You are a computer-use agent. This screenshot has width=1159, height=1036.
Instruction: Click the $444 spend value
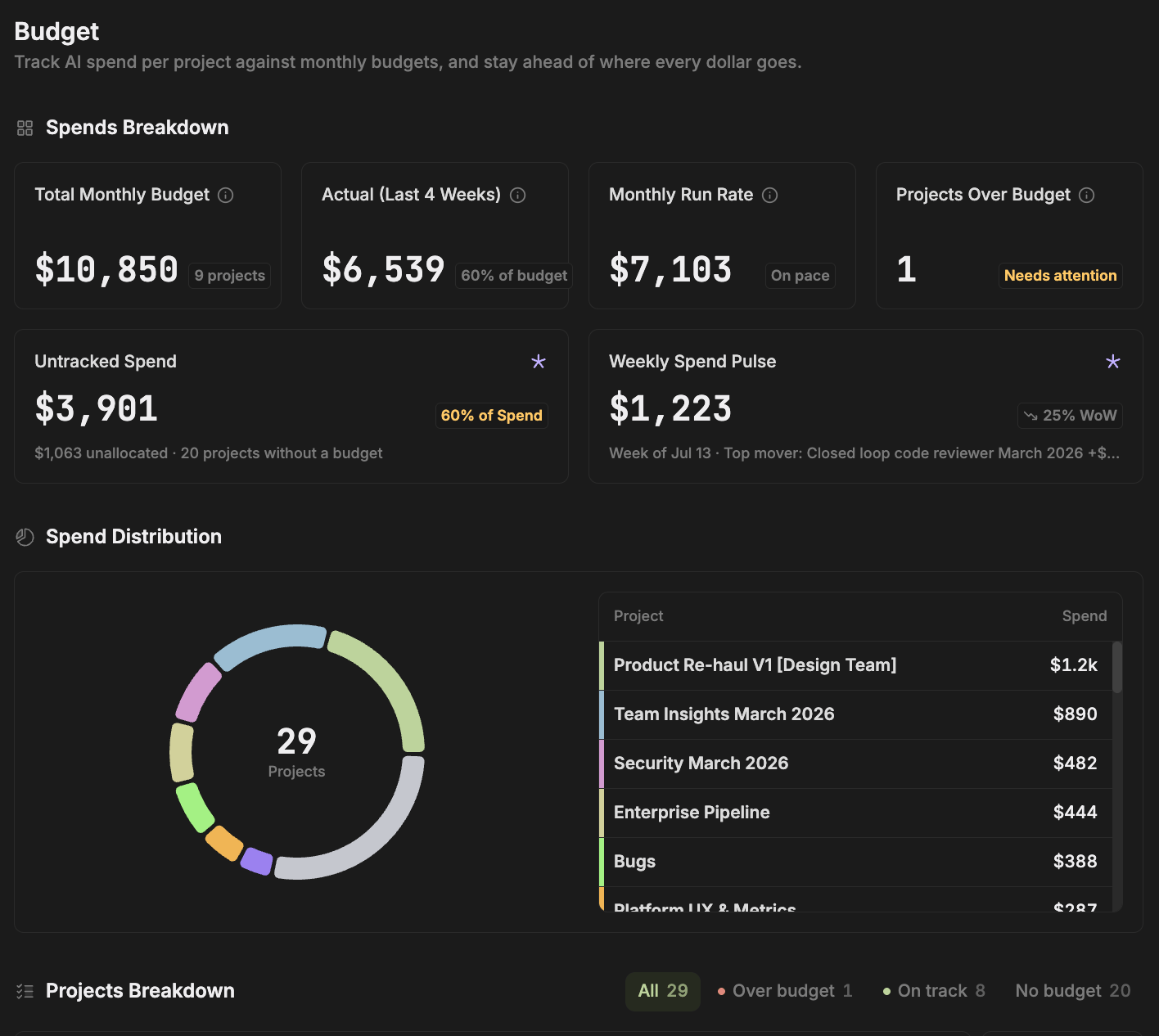[1075, 813]
